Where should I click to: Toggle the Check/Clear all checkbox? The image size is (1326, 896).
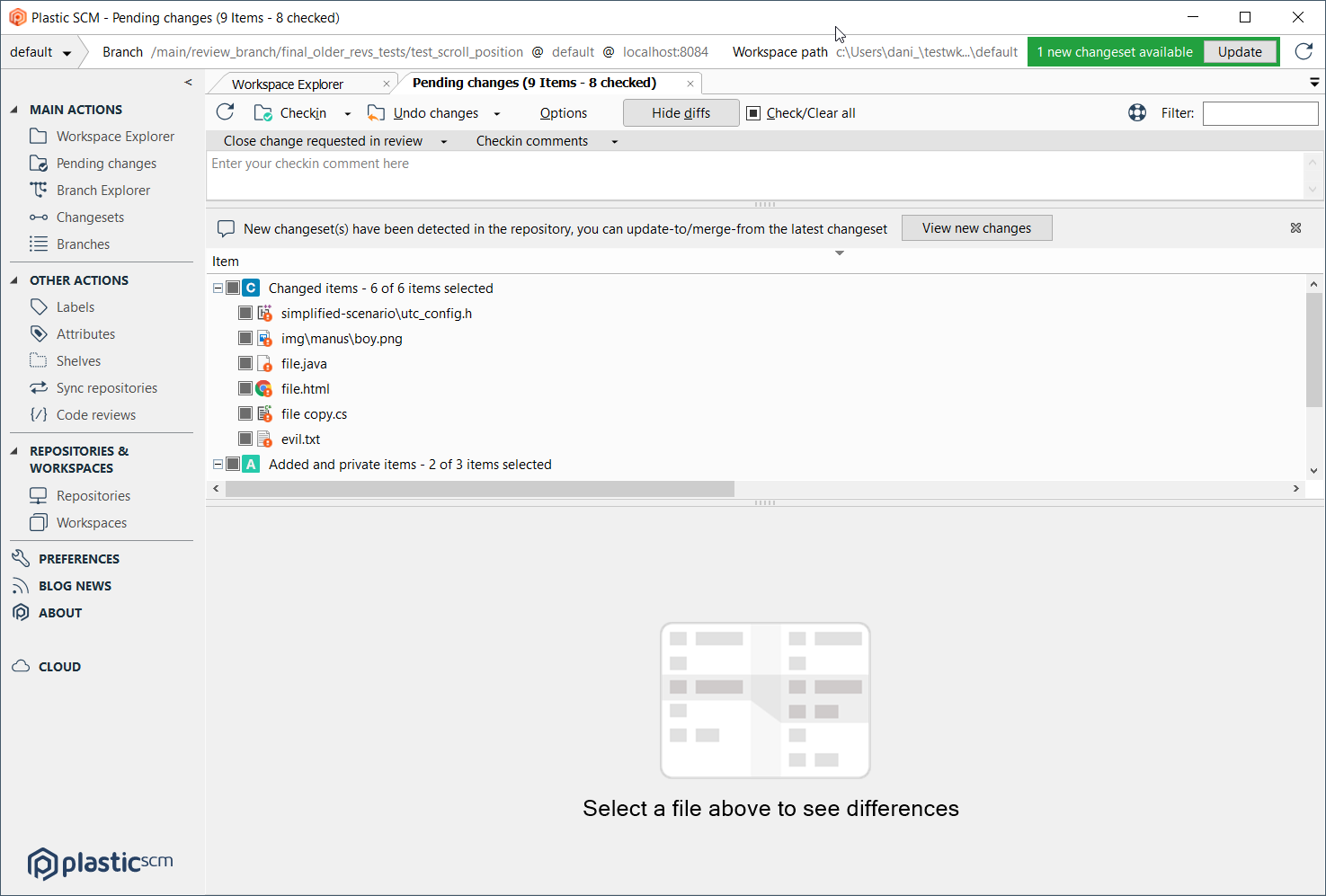(753, 112)
